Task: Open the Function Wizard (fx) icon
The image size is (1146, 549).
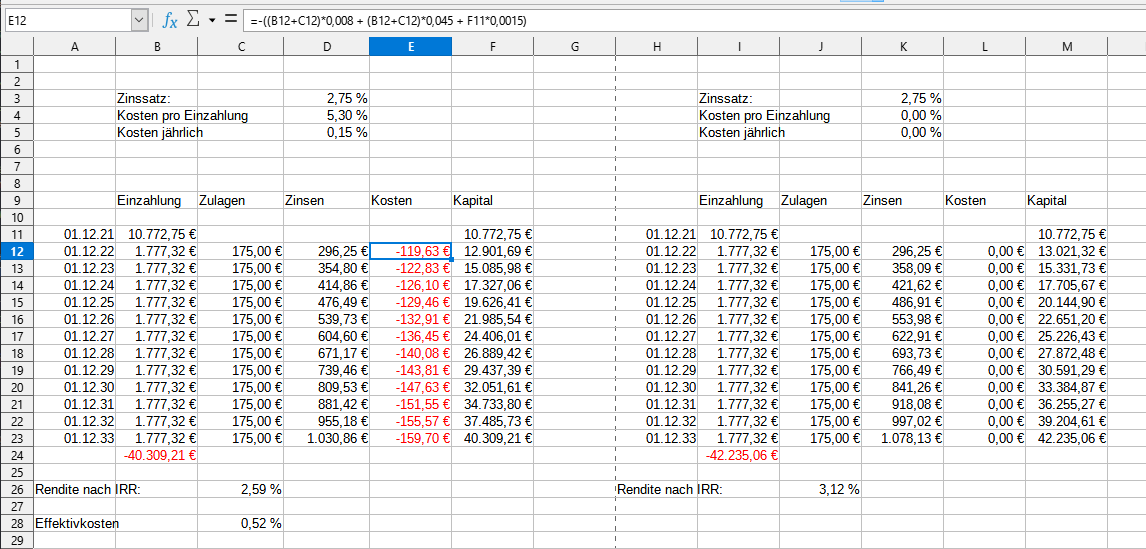Action: tap(171, 20)
